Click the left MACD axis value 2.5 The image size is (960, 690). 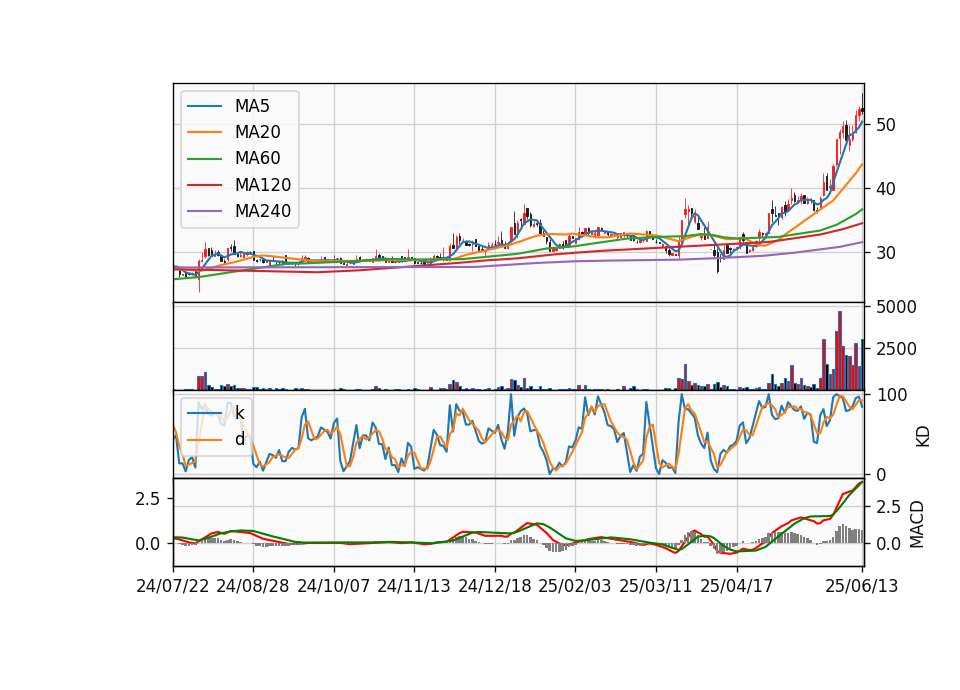(148, 499)
